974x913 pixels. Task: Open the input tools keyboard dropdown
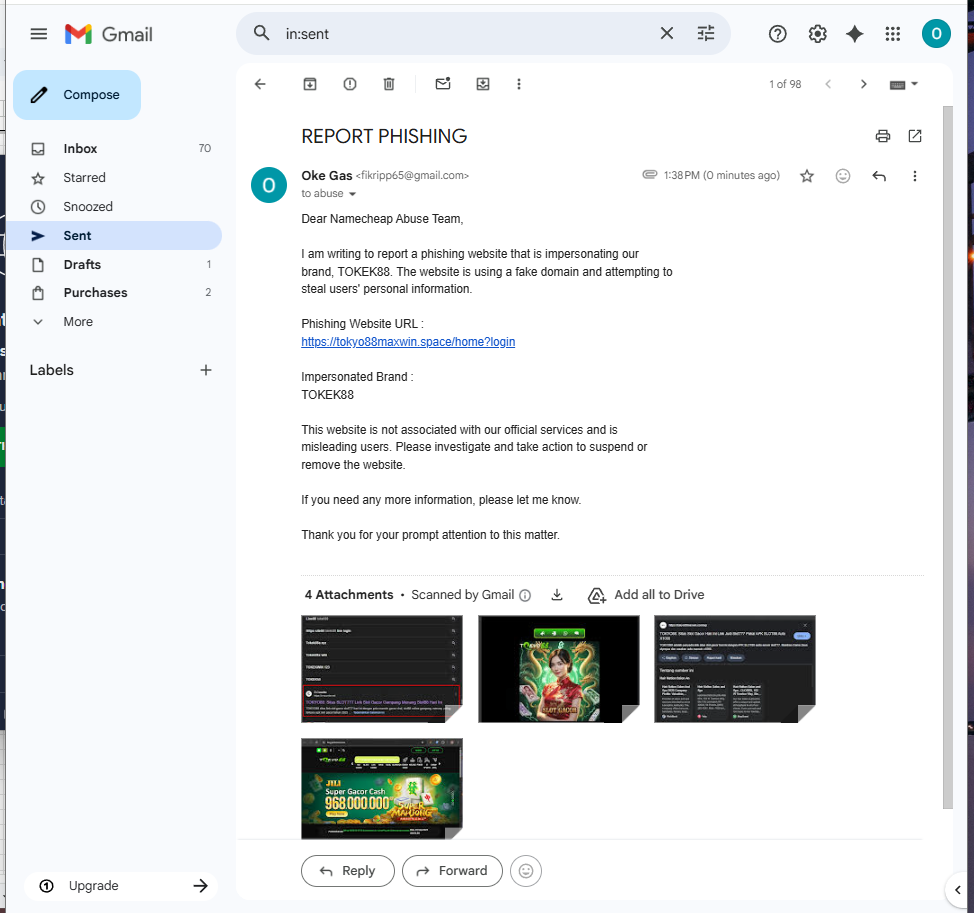(903, 84)
